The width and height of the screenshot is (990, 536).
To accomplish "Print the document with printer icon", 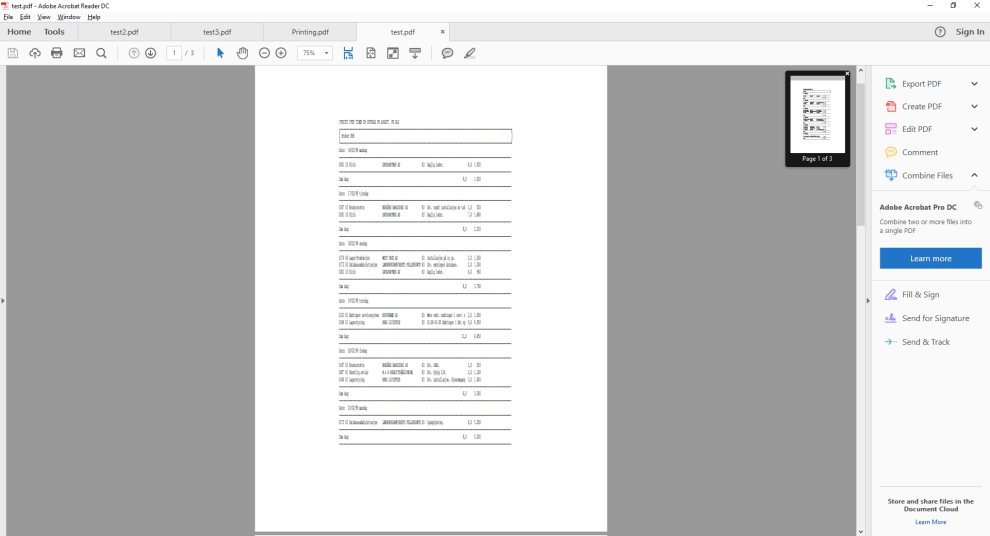I will pos(57,53).
